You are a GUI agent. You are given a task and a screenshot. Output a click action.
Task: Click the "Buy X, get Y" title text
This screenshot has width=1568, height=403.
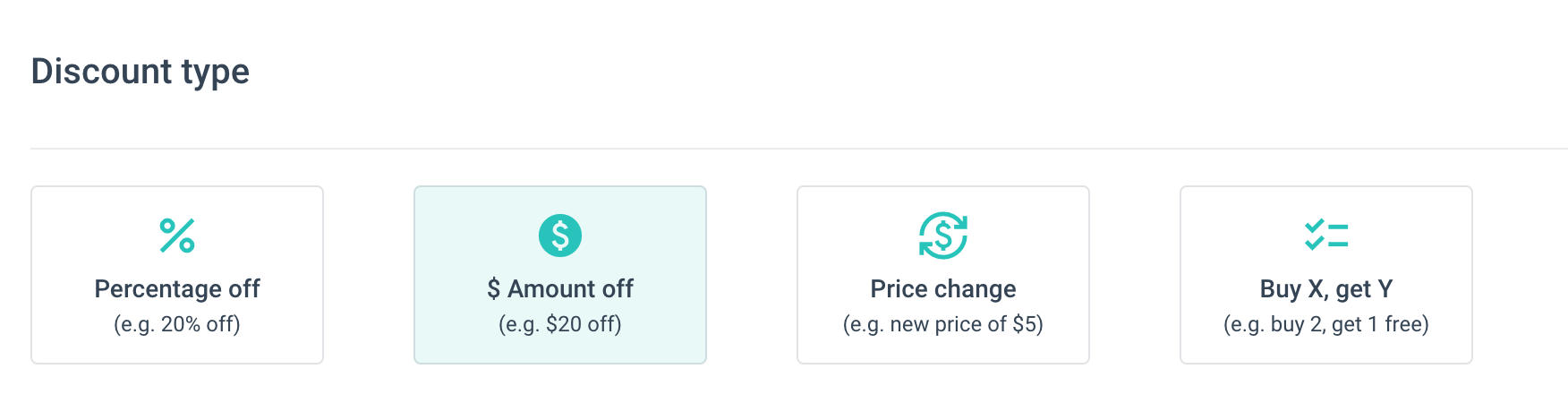[1326, 289]
